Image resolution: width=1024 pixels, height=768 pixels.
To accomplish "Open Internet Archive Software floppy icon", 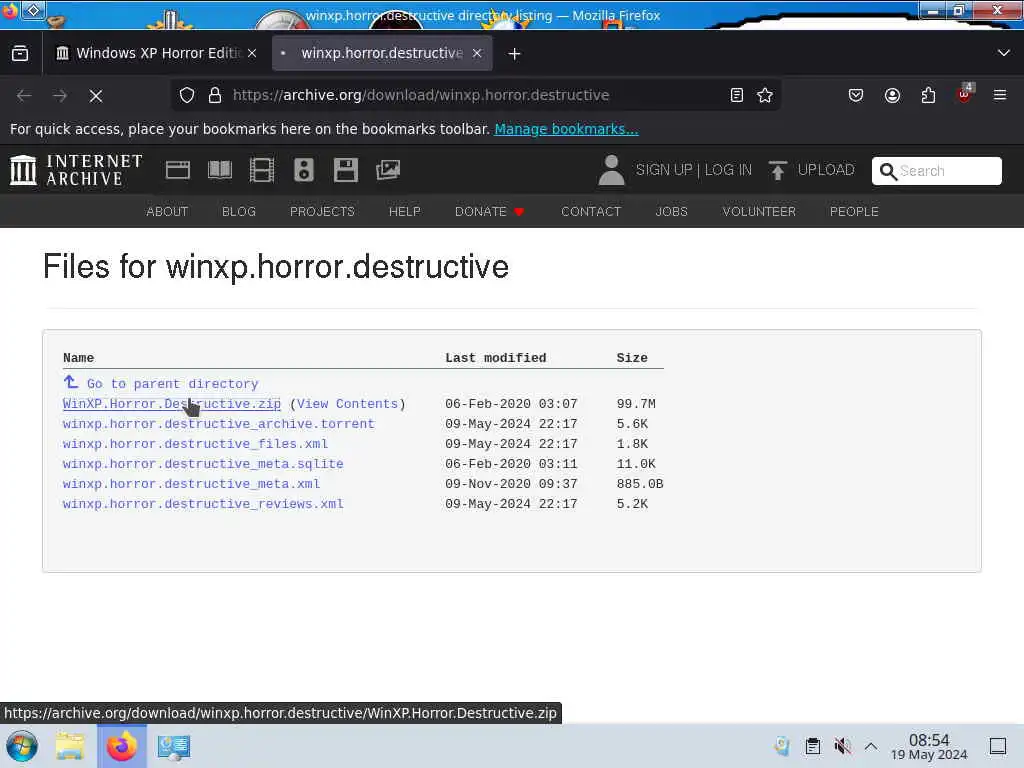I will (345, 170).
